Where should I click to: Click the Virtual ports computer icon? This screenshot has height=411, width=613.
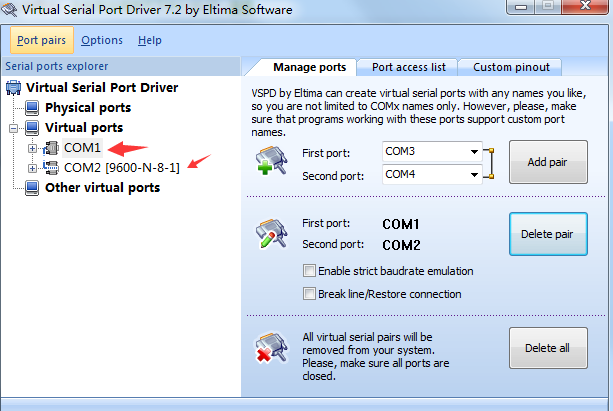coord(32,128)
